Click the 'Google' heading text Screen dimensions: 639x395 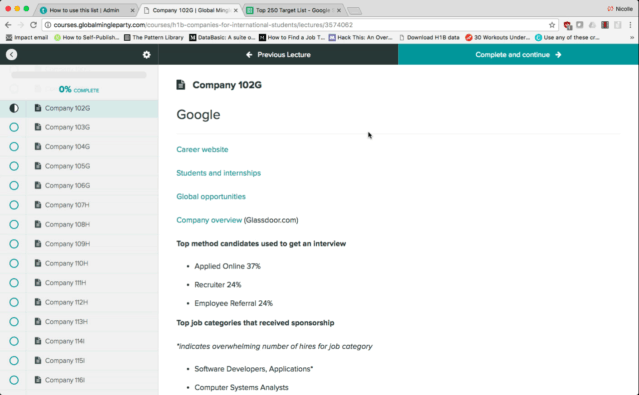point(198,115)
